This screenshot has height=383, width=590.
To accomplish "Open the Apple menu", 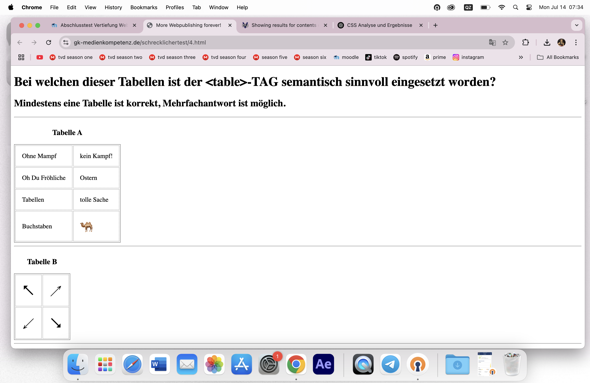I will coord(11,7).
